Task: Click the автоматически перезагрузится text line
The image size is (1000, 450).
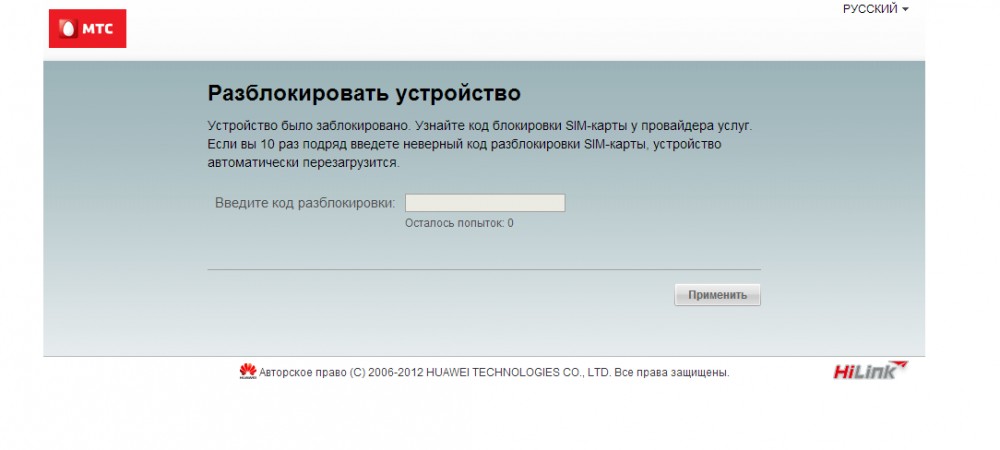Action: click(x=303, y=162)
